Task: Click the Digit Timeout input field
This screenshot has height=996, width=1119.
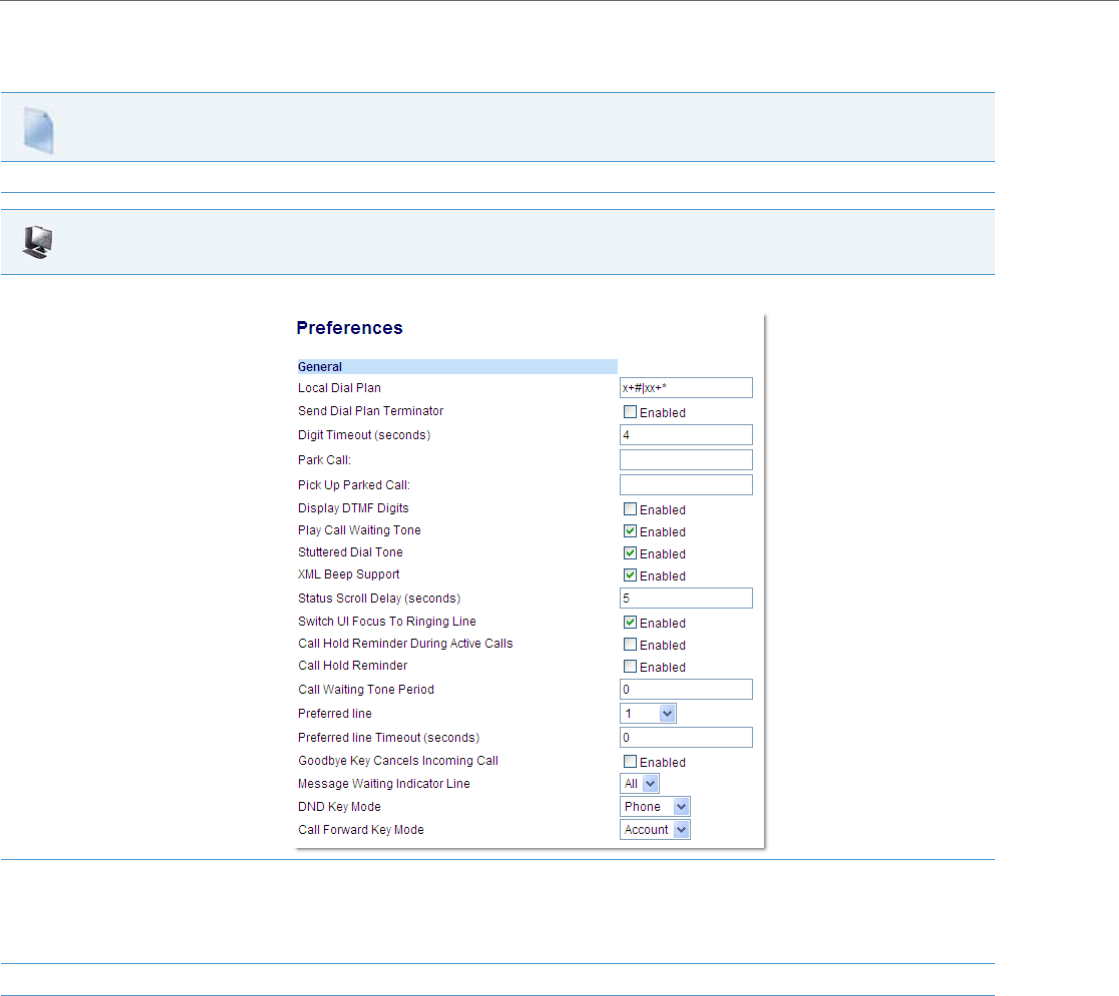Action: pyautogui.click(x=686, y=435)
